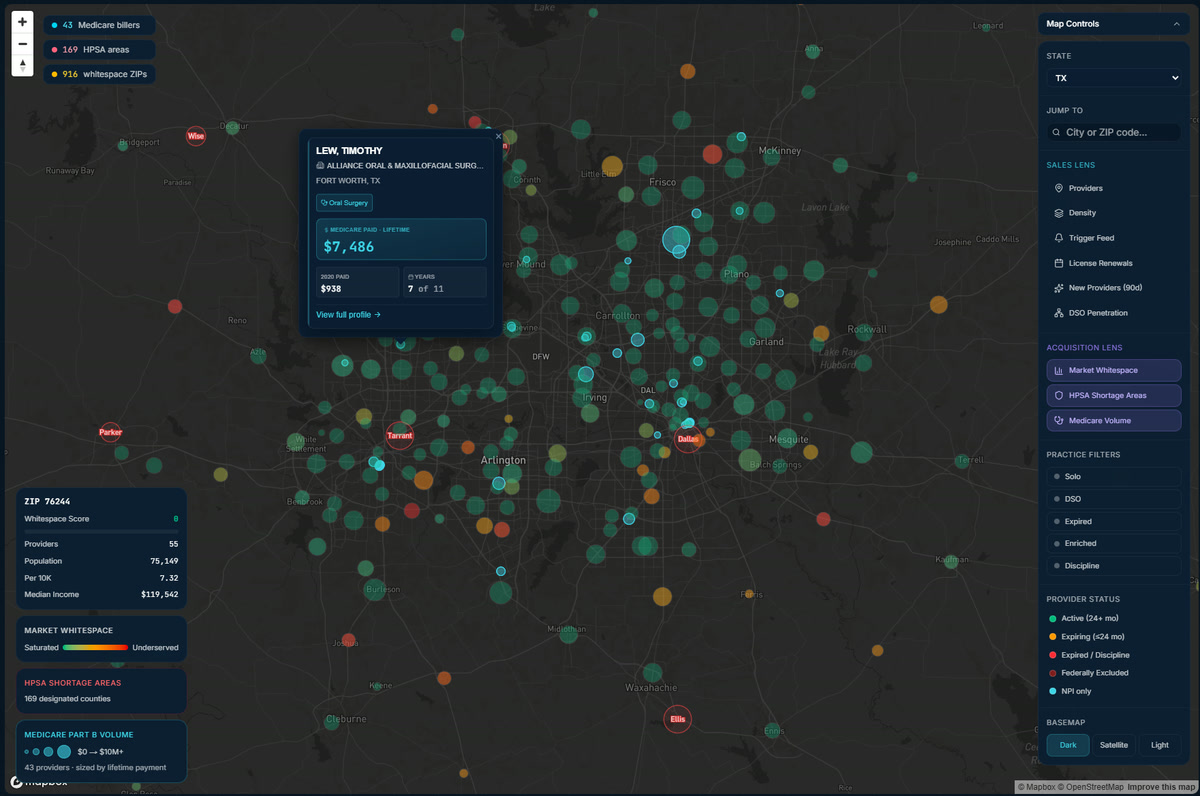Click the Medicare Paid Lifetime $7,486 card
The image size is (1200, 796).
tap(401, 239)
